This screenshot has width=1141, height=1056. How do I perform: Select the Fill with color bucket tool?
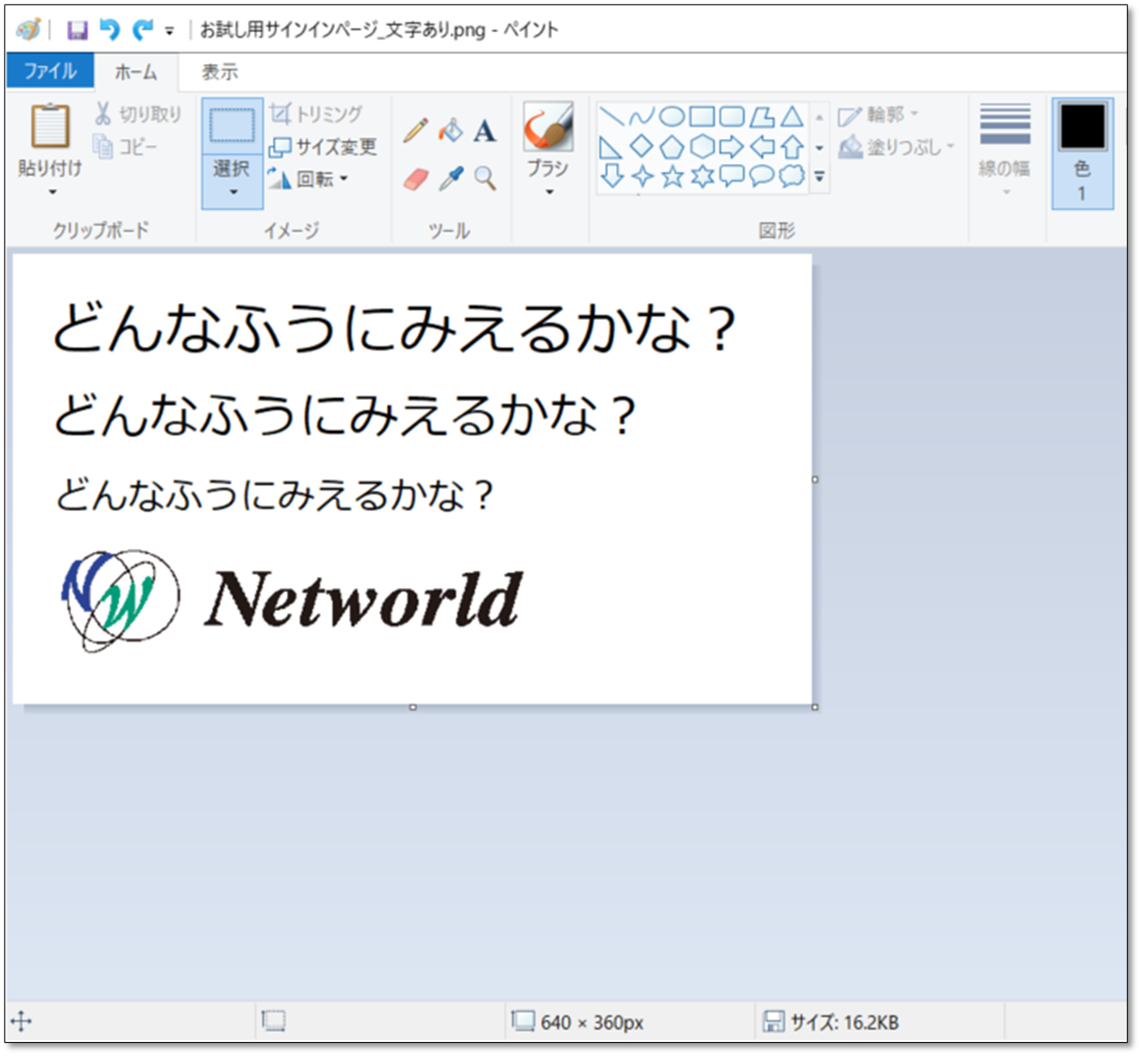pyautogui.click(x=450, y=130)
